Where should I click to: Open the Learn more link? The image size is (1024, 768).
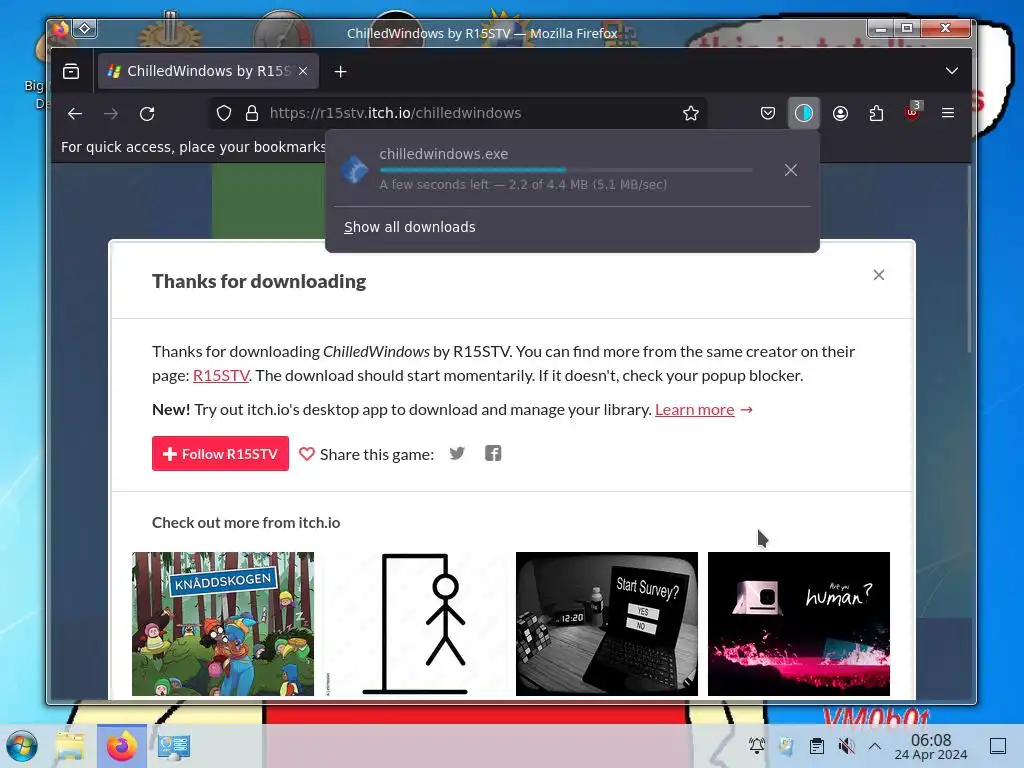(695, 409)
